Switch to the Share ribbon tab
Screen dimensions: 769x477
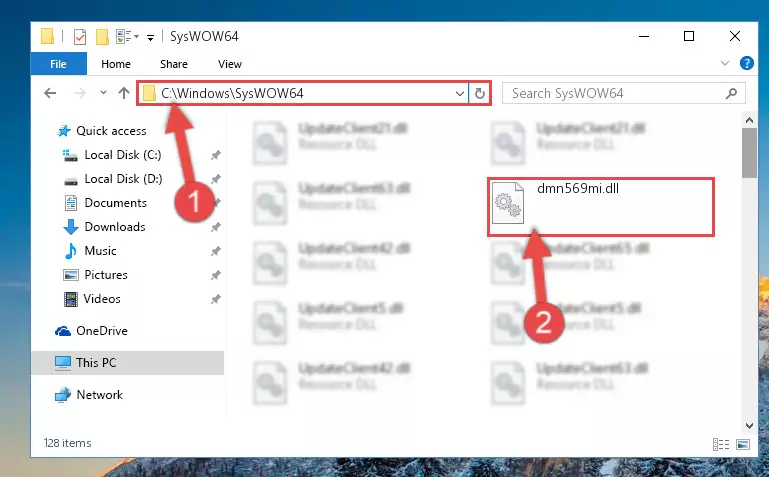[x=174, y=64]
